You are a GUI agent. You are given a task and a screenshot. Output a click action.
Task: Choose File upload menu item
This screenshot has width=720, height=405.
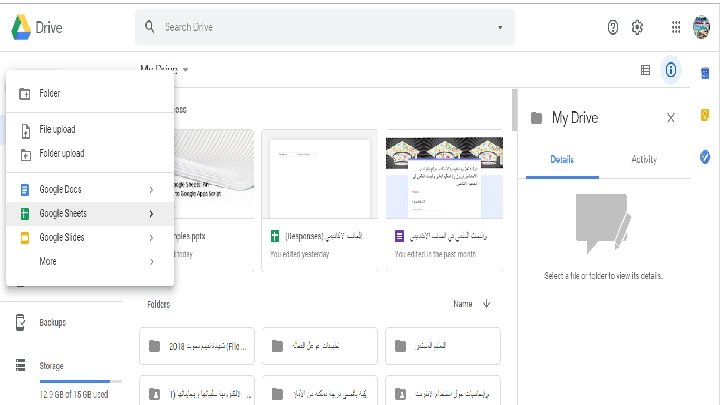(x=90, y=130)
